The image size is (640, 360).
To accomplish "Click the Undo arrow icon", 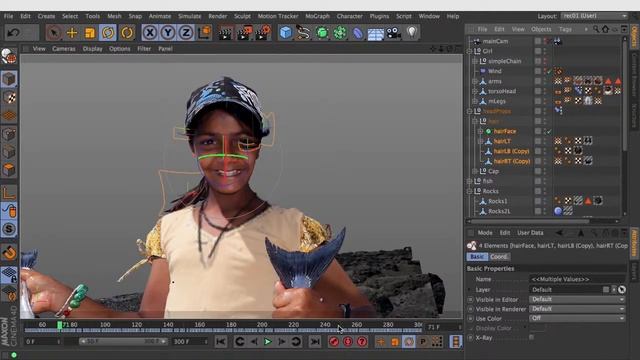I will coord(13,32).
